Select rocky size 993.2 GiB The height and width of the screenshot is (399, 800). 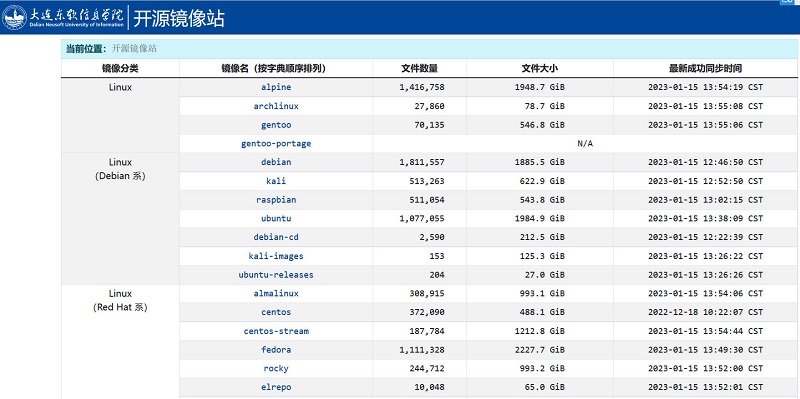542,368
